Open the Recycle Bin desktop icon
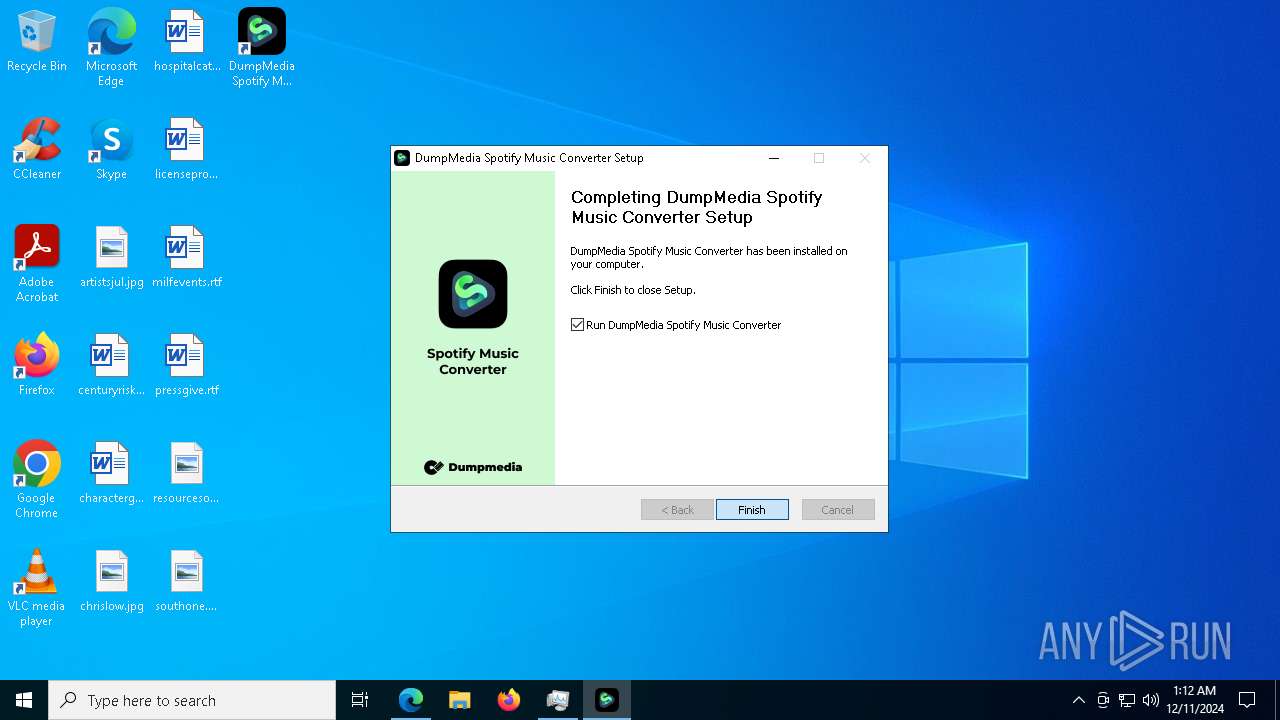Screen dimensions: 1280x720 click(x=37, y=41)
